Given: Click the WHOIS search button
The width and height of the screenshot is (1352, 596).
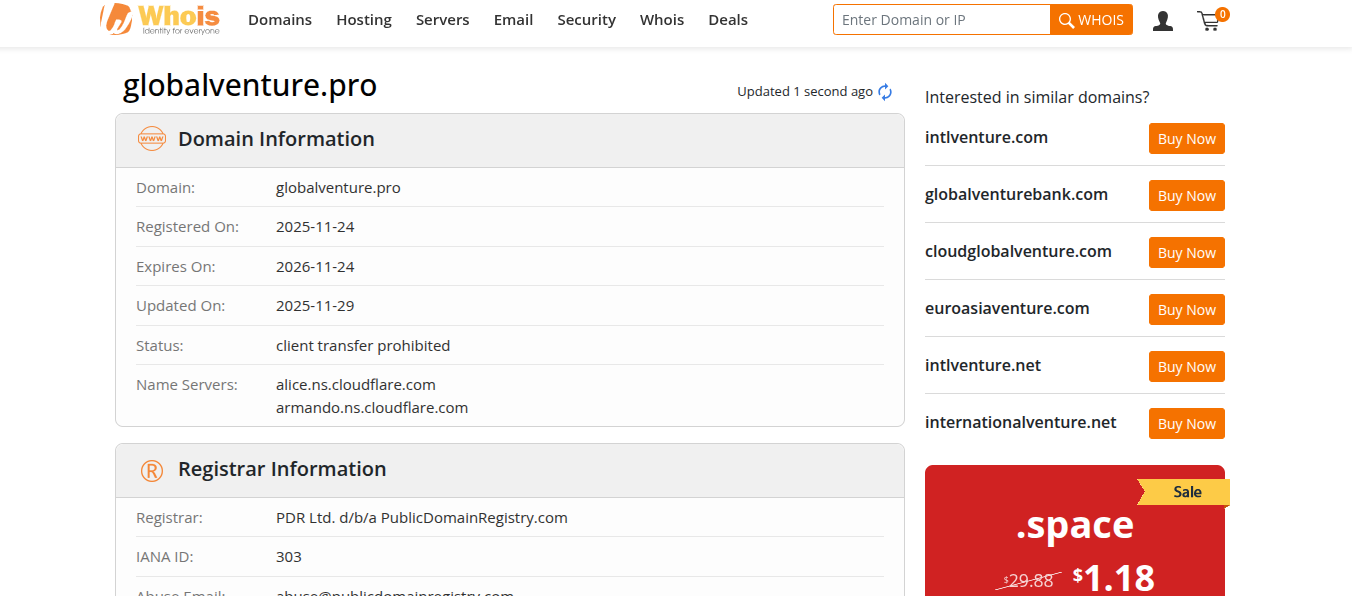Looking at the screenshot, I should tap(1091, 20).
